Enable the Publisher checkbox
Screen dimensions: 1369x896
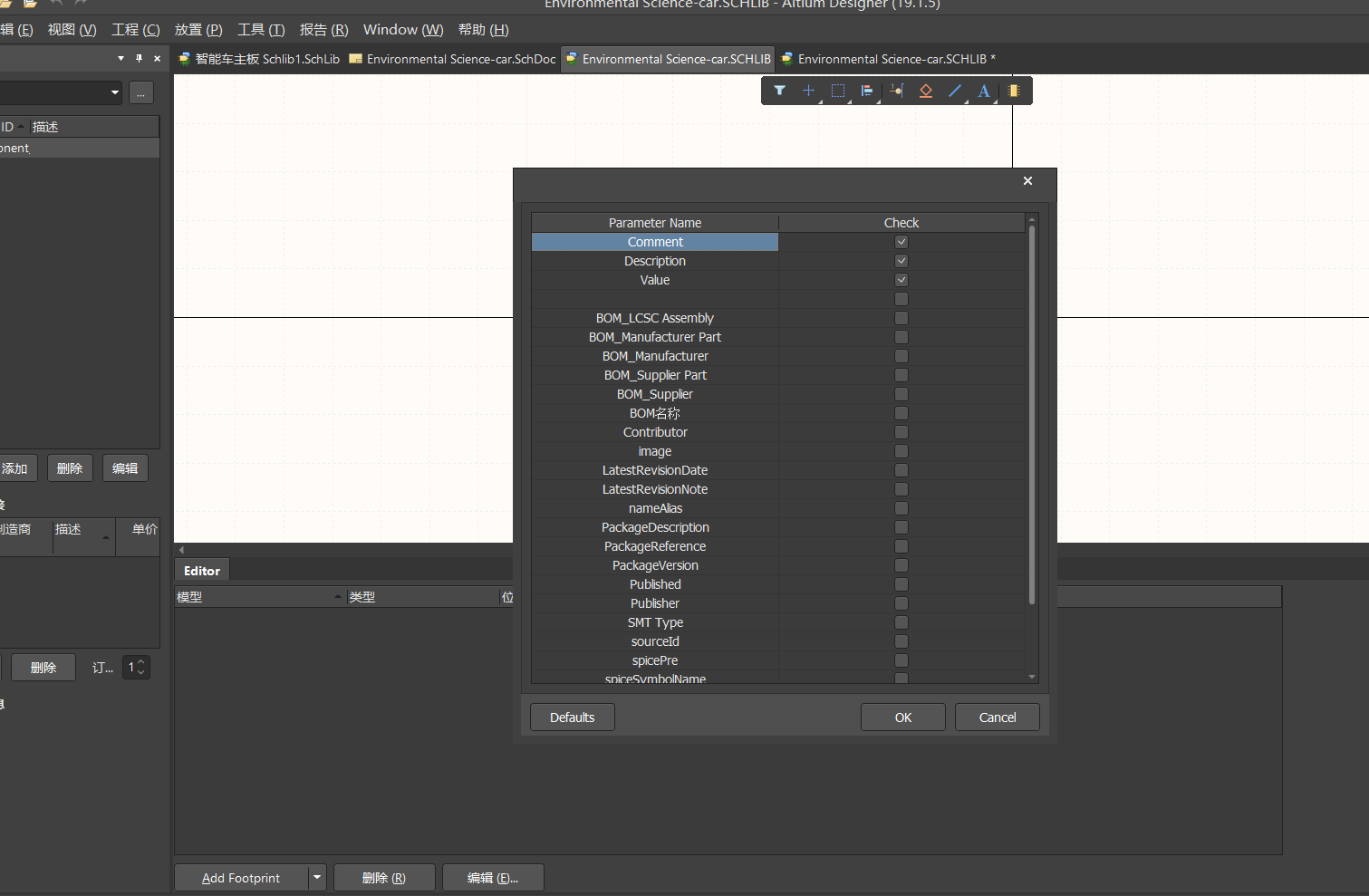click(x=901, y=603)
